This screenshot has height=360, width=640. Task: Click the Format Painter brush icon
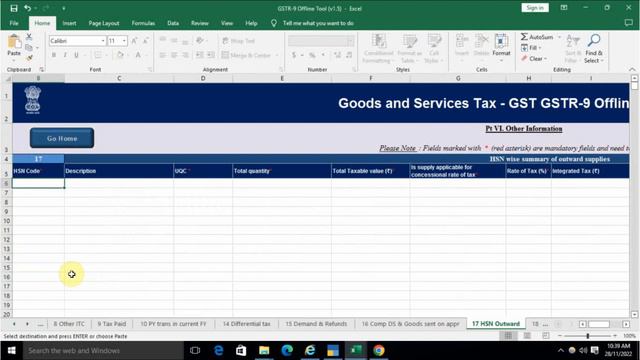click(x=29, y=58)
